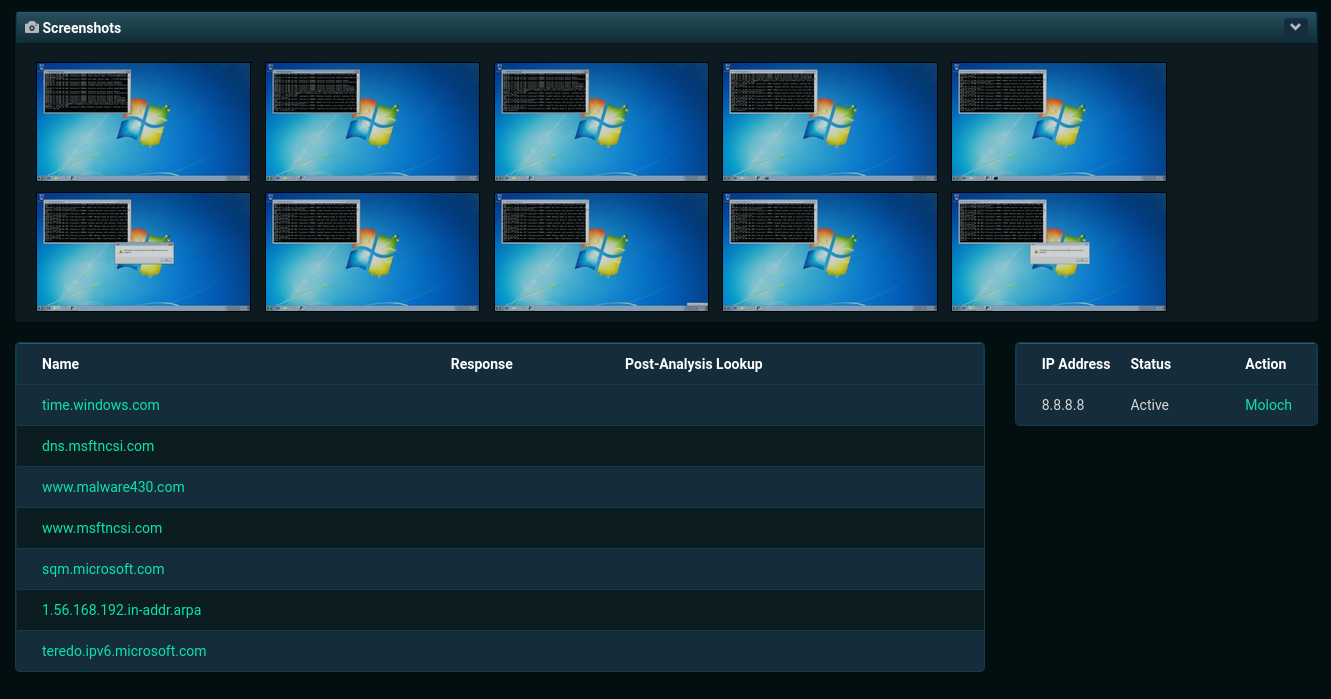
Task: Open fourth screenshot thumbnail in bottom row
Action: click(830, 252)
